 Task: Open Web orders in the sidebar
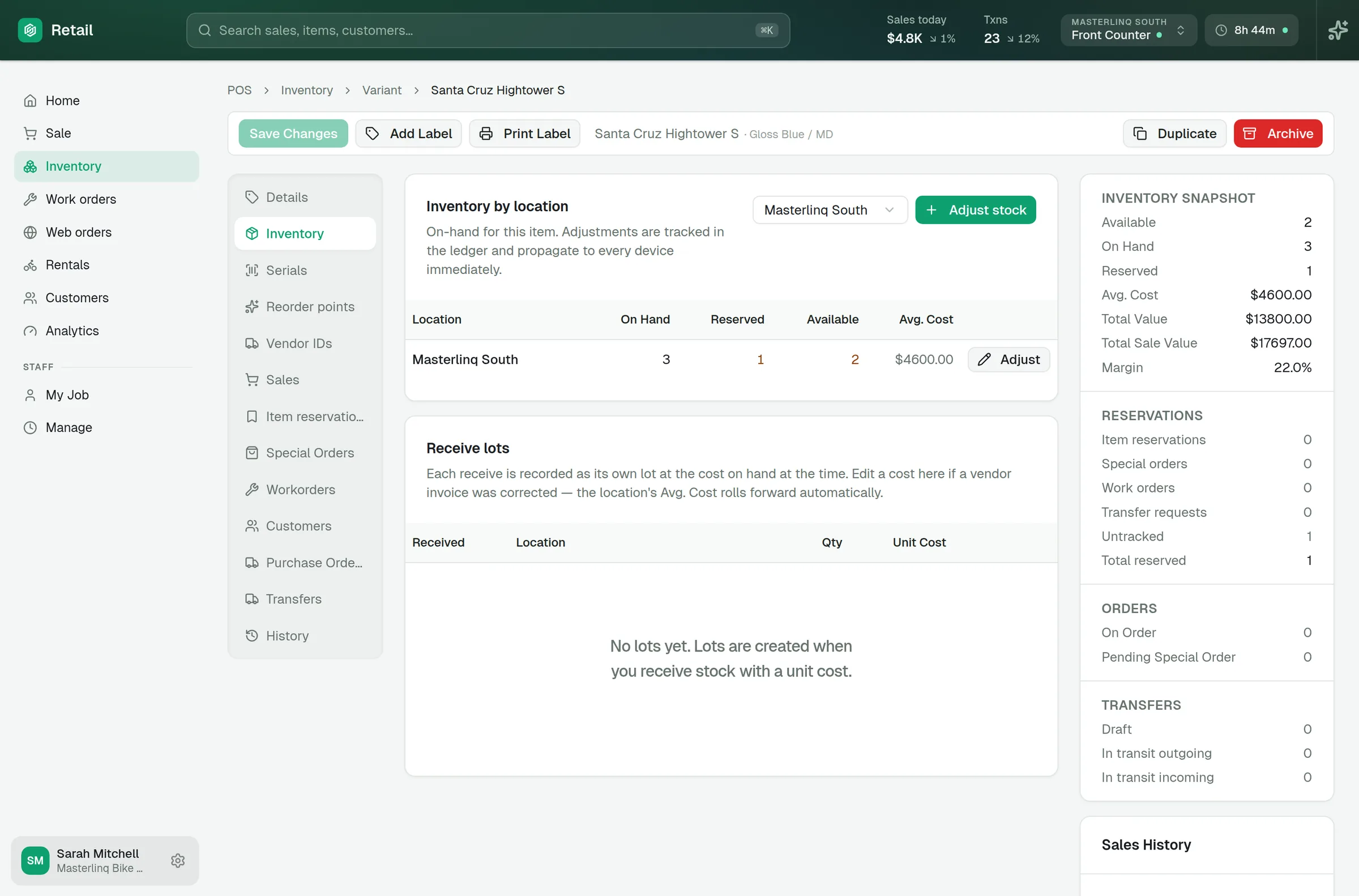[x=106, y=232]
